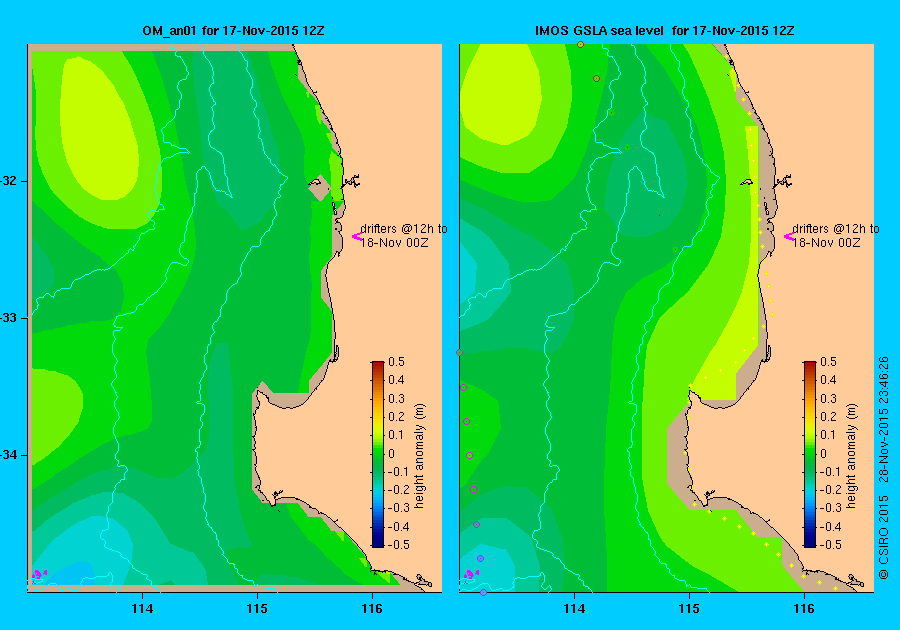The height and width of the screenshot is (630, 900).
Task: Select the -0.5 colorbar label in the IMOS GSLA panel
Action: click(830, 545)
